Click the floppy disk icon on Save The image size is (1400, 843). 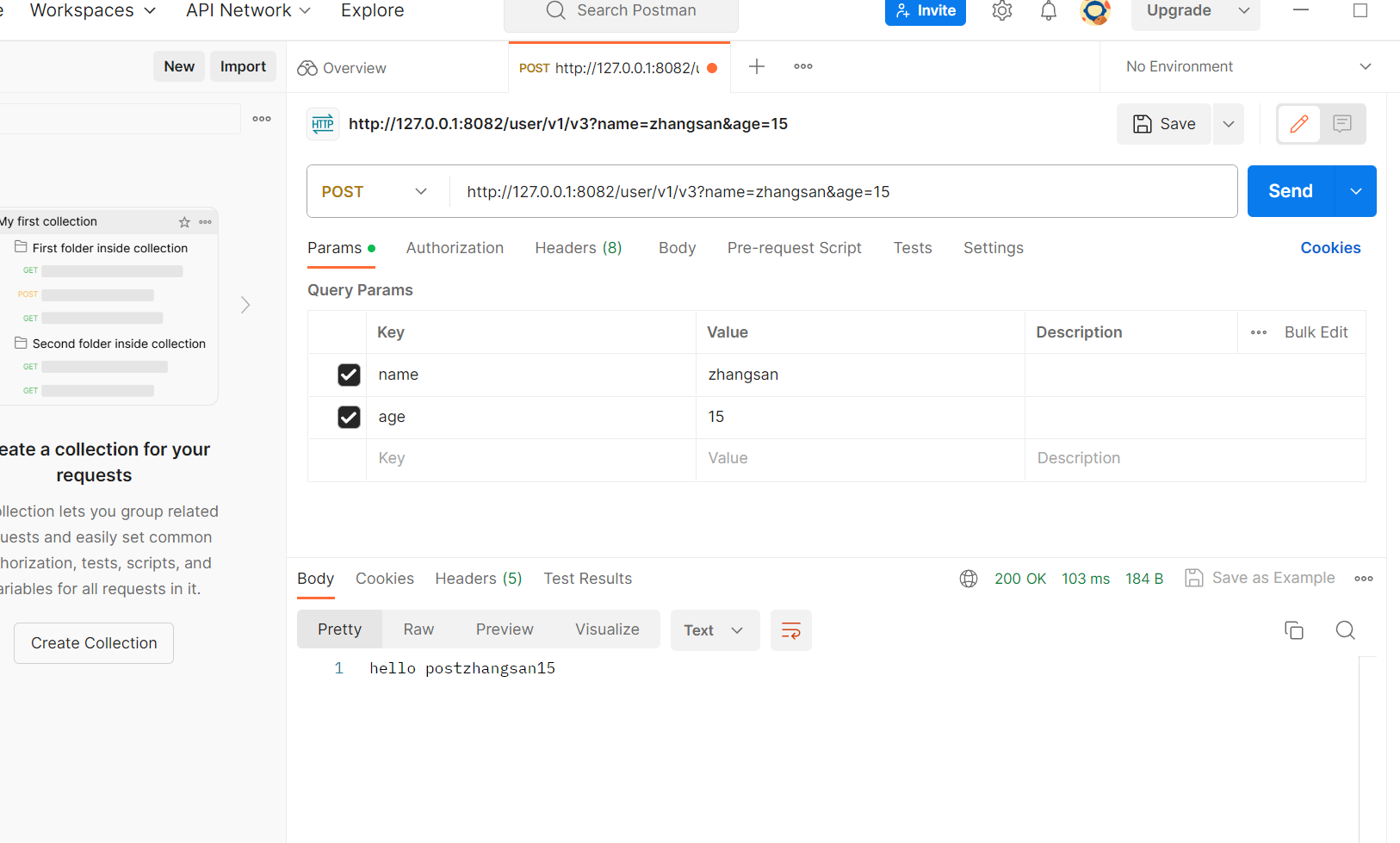1143,124
